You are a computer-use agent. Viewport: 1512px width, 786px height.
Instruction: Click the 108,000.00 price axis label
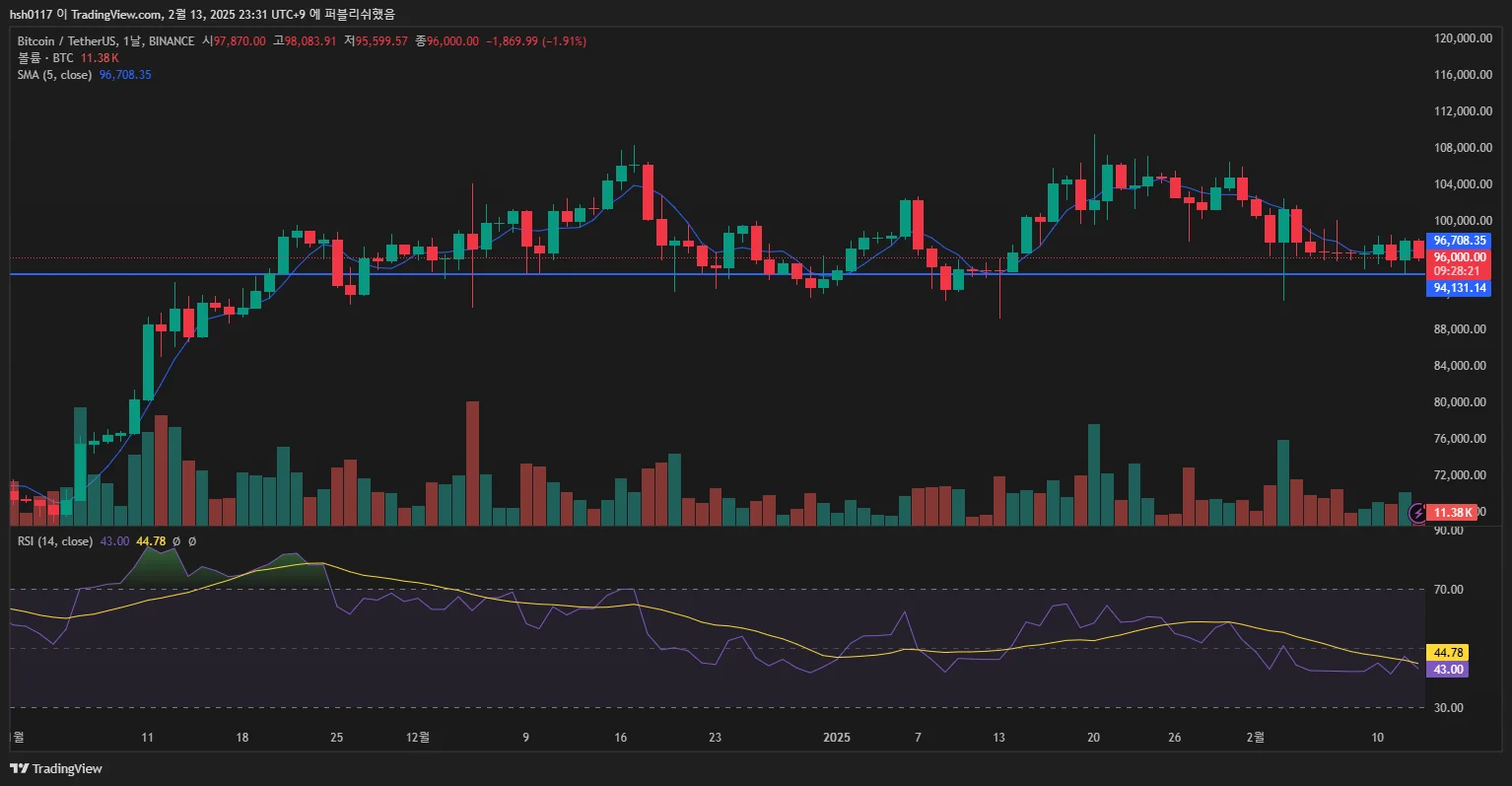(x=1463, y=148)
